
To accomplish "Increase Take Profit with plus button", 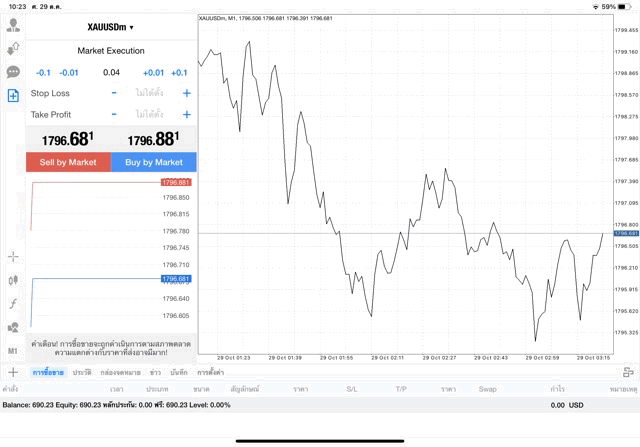I will pos(186,115).
